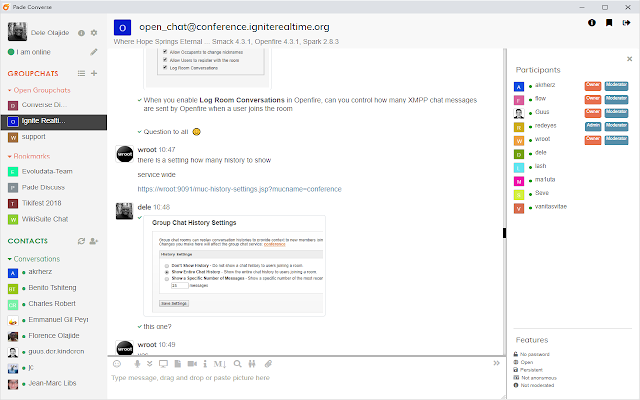The image size is (640, 400).
Task: Refresh contacts list icon
Action: pyautogui.click(x=81, y=241)
